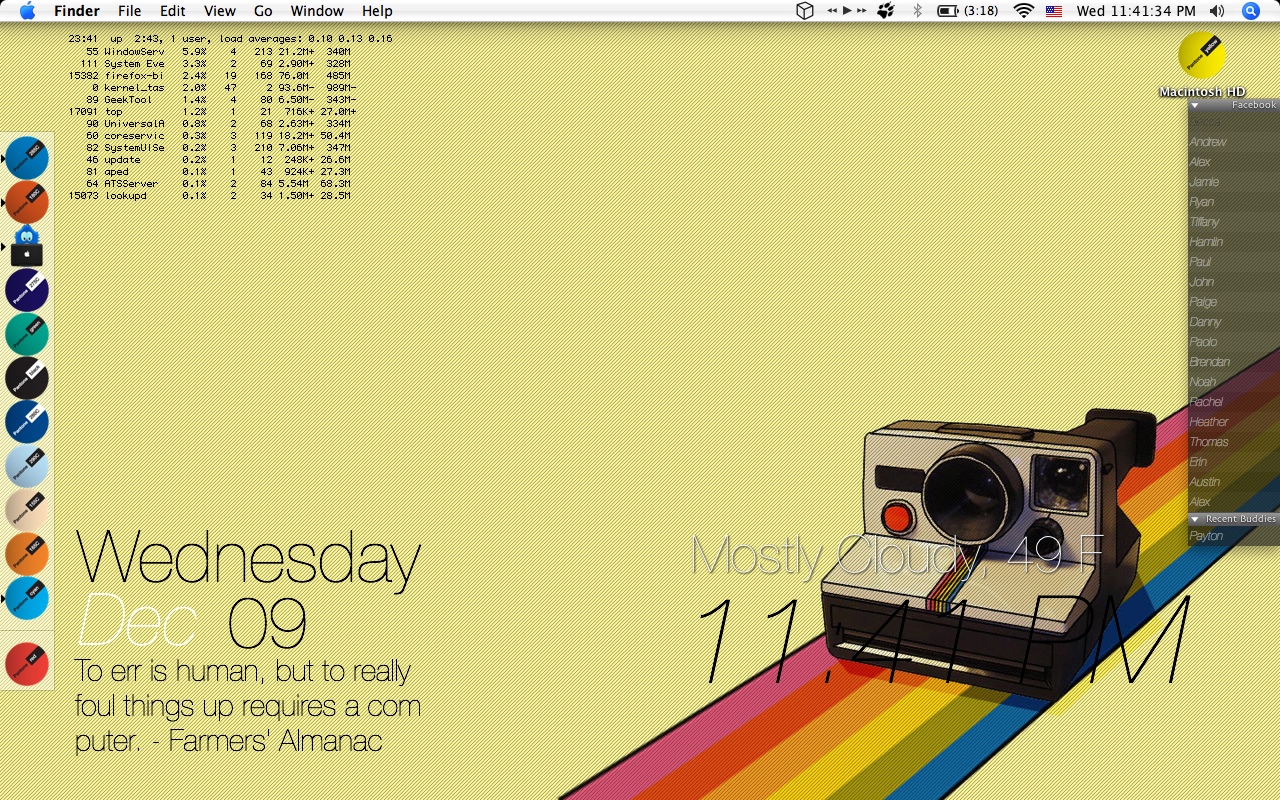Open the paw print menu bar icon
Screen dimensions: 1280x800
[886, 11]
